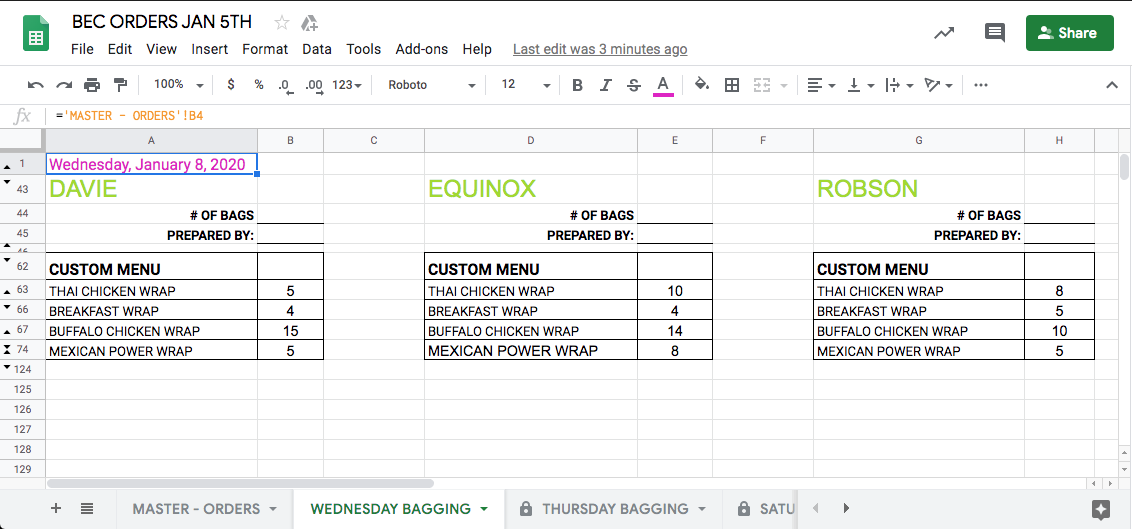Select the paint format roller icon
This screenshot has width=1132, height=529.
coord(120,85)
